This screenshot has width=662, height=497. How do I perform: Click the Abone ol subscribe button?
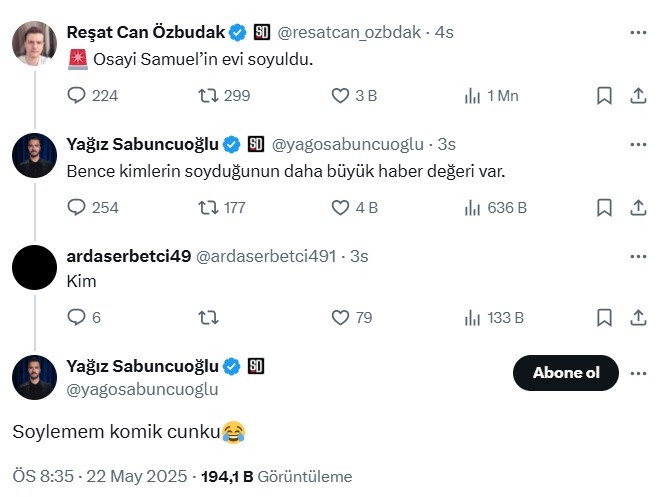coord(565,373)
